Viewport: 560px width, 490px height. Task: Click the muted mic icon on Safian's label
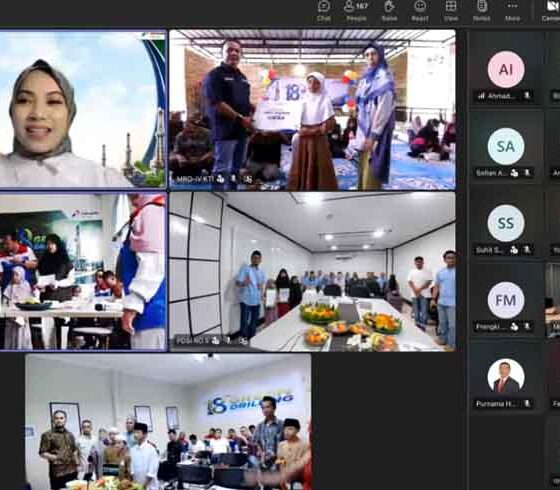point(527,173)
